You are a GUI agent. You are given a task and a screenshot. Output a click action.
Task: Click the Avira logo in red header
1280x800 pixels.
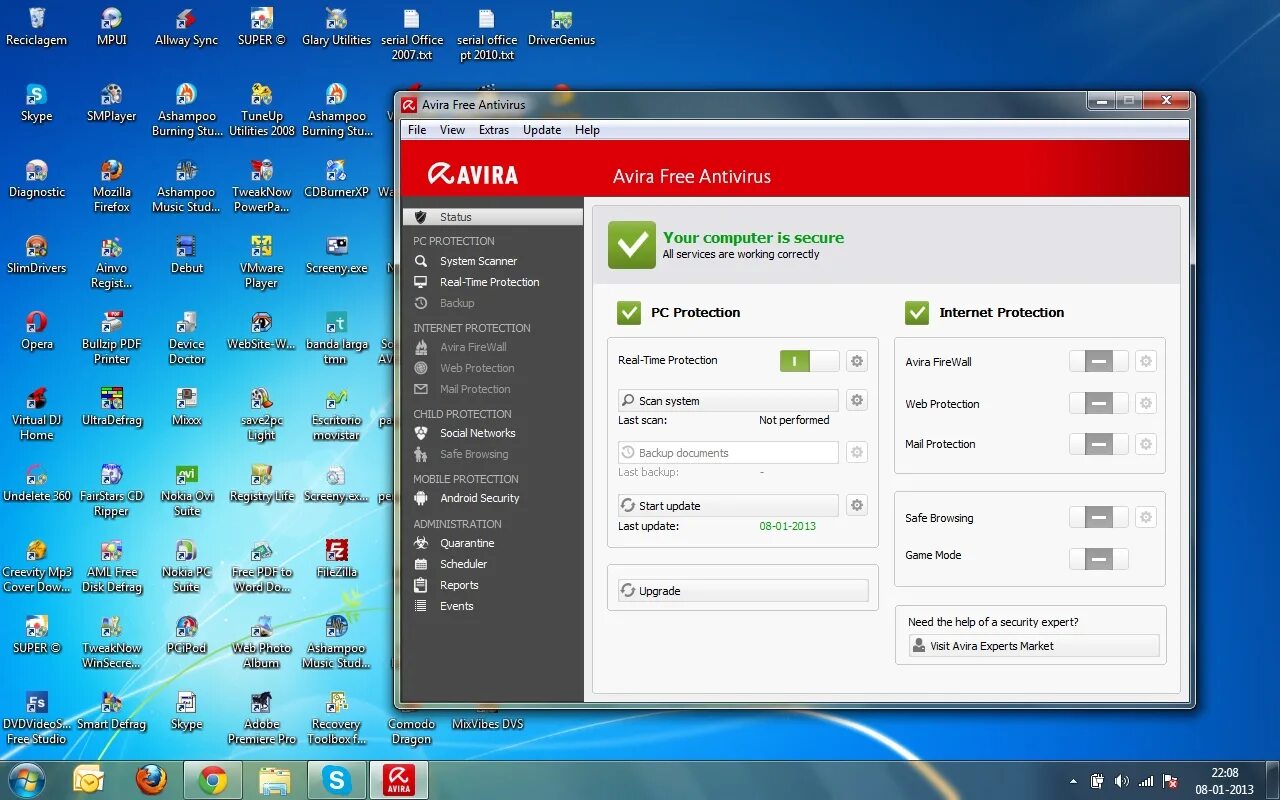[x=473, y=175]
